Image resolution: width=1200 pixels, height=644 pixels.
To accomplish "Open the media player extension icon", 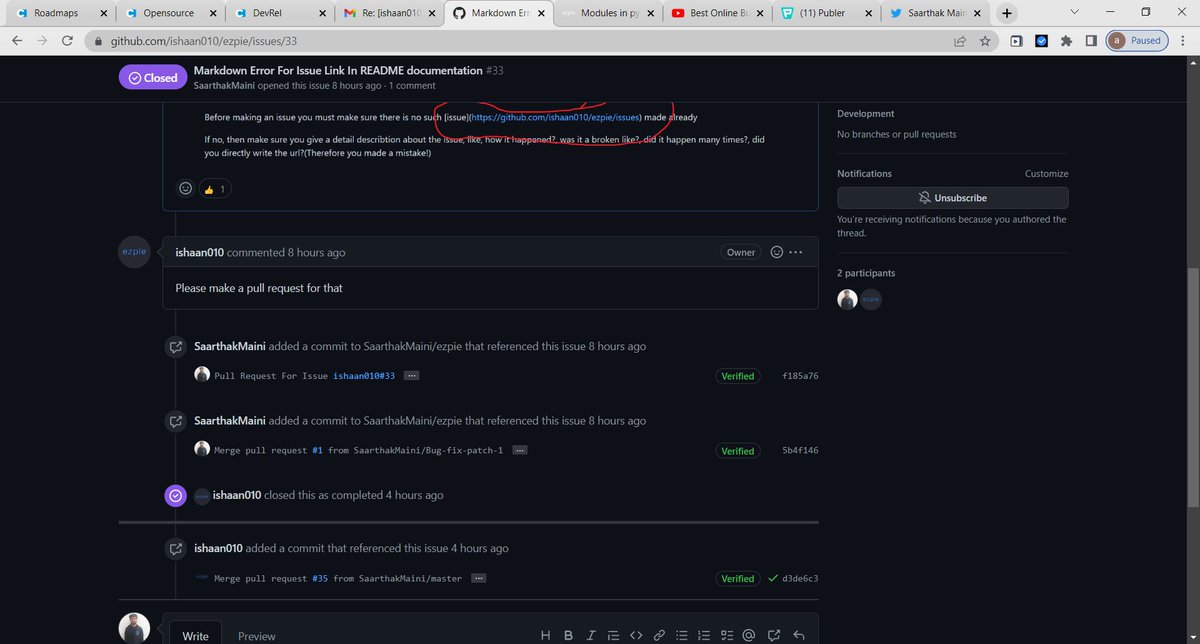I will coord(1016,41).
